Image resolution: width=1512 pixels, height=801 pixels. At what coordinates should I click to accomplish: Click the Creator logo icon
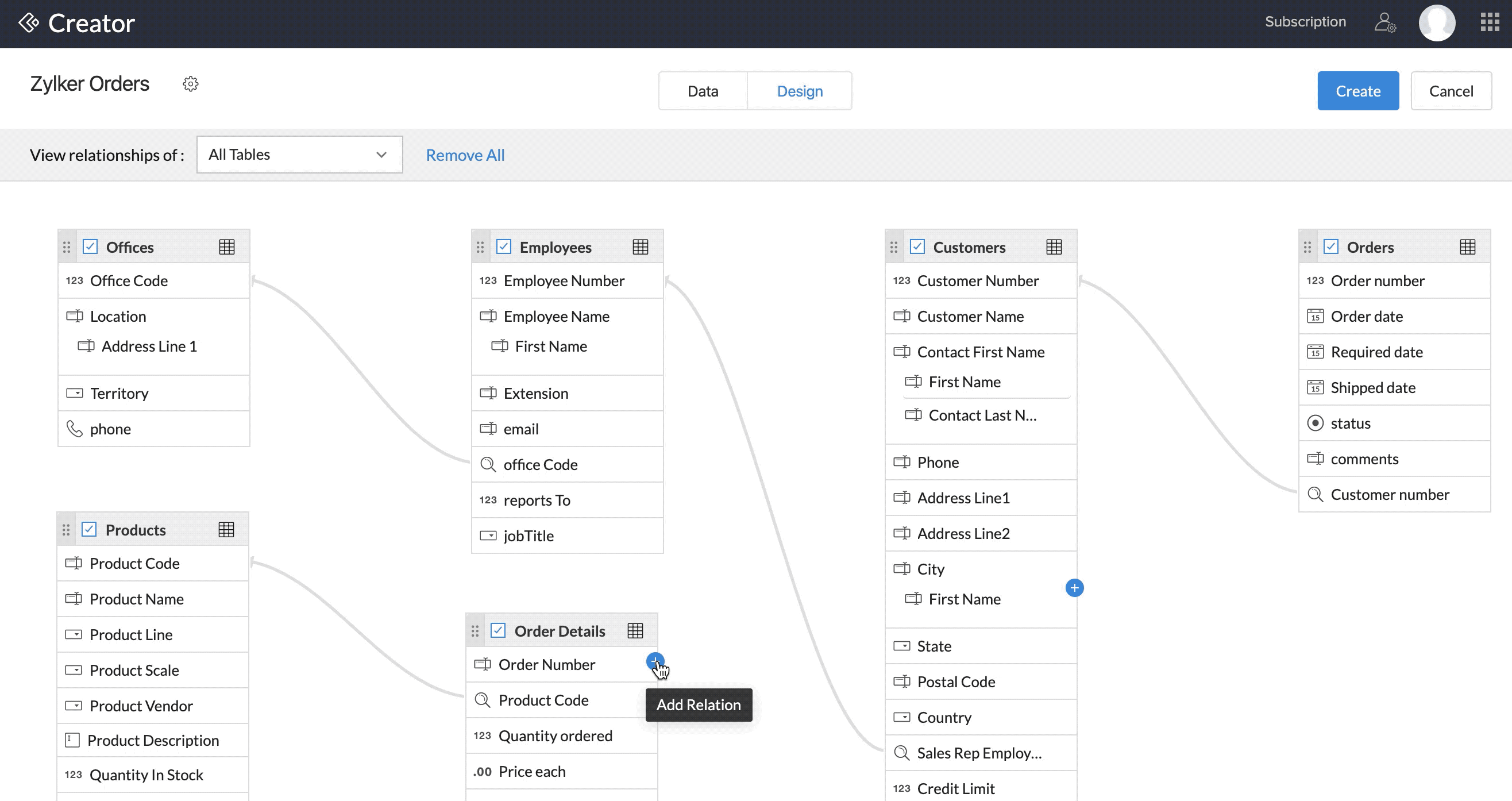point(29,23)
